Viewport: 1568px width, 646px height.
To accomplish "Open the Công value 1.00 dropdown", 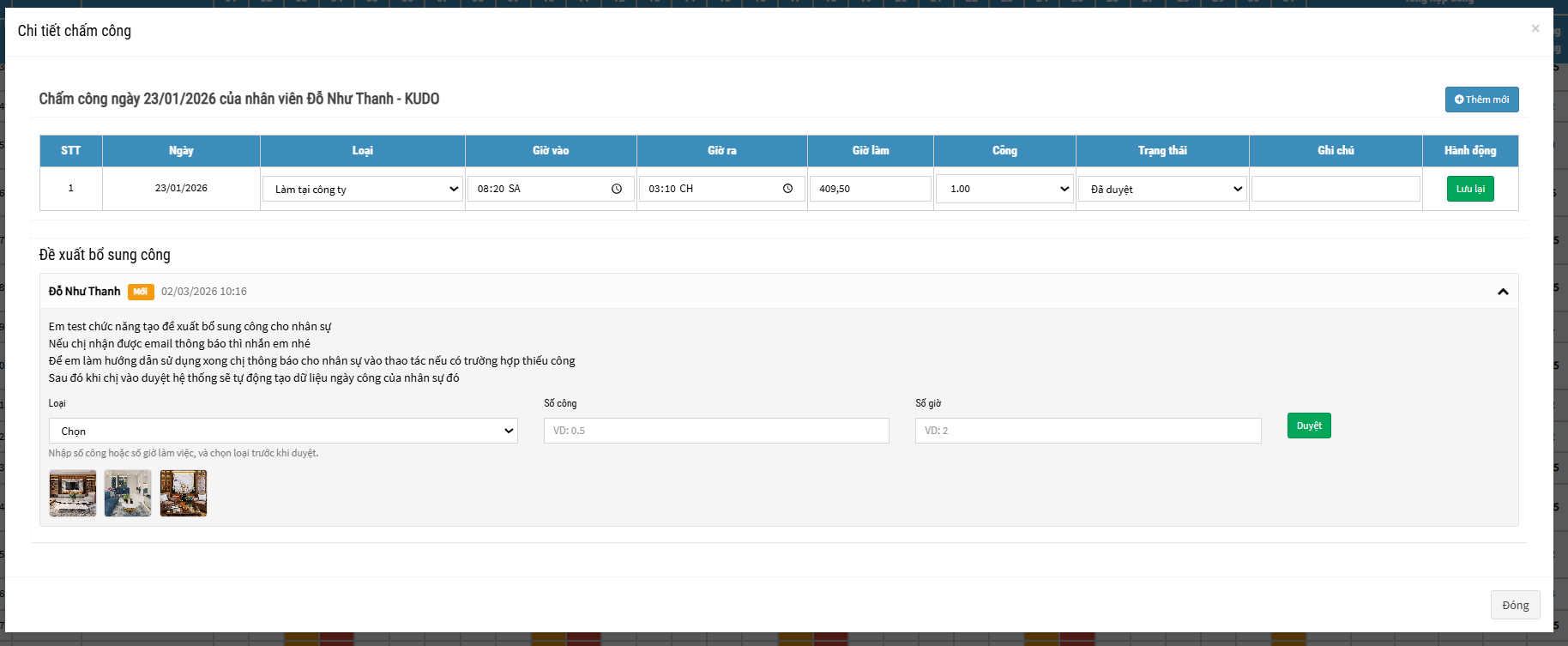I will 1004,189.
